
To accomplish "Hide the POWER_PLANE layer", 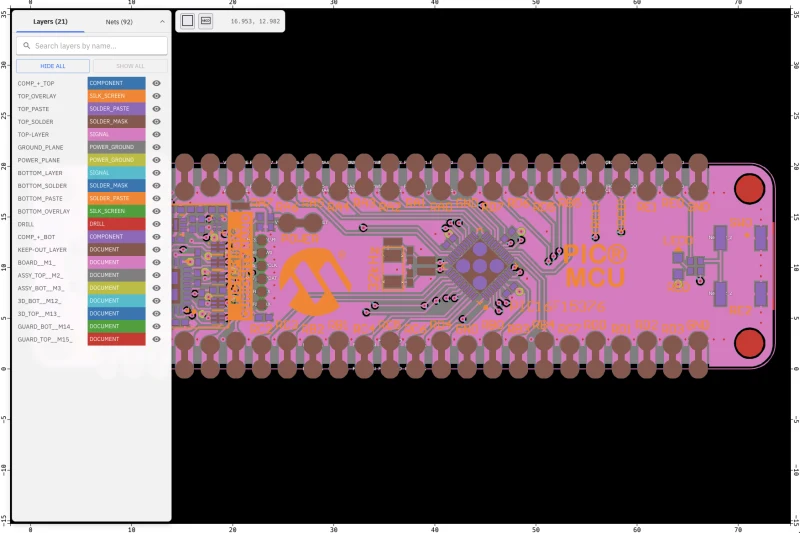I will pyautogui.click(x=157, y=160).
